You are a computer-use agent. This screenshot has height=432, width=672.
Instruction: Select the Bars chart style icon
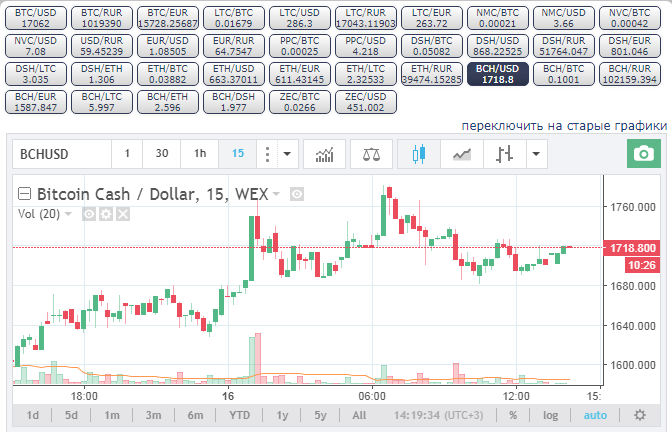pos(504,154)
